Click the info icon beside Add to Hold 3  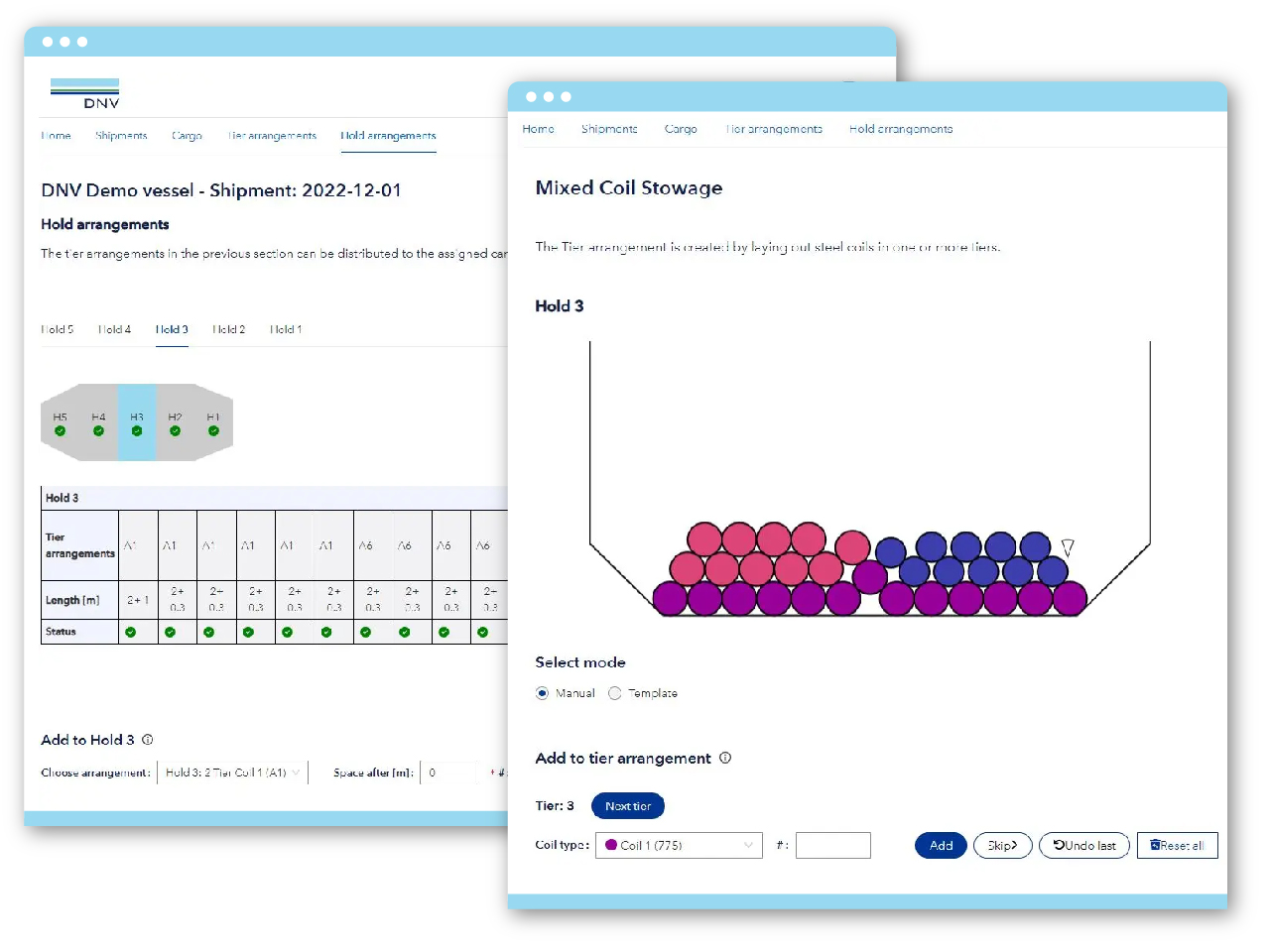(148, 740)
